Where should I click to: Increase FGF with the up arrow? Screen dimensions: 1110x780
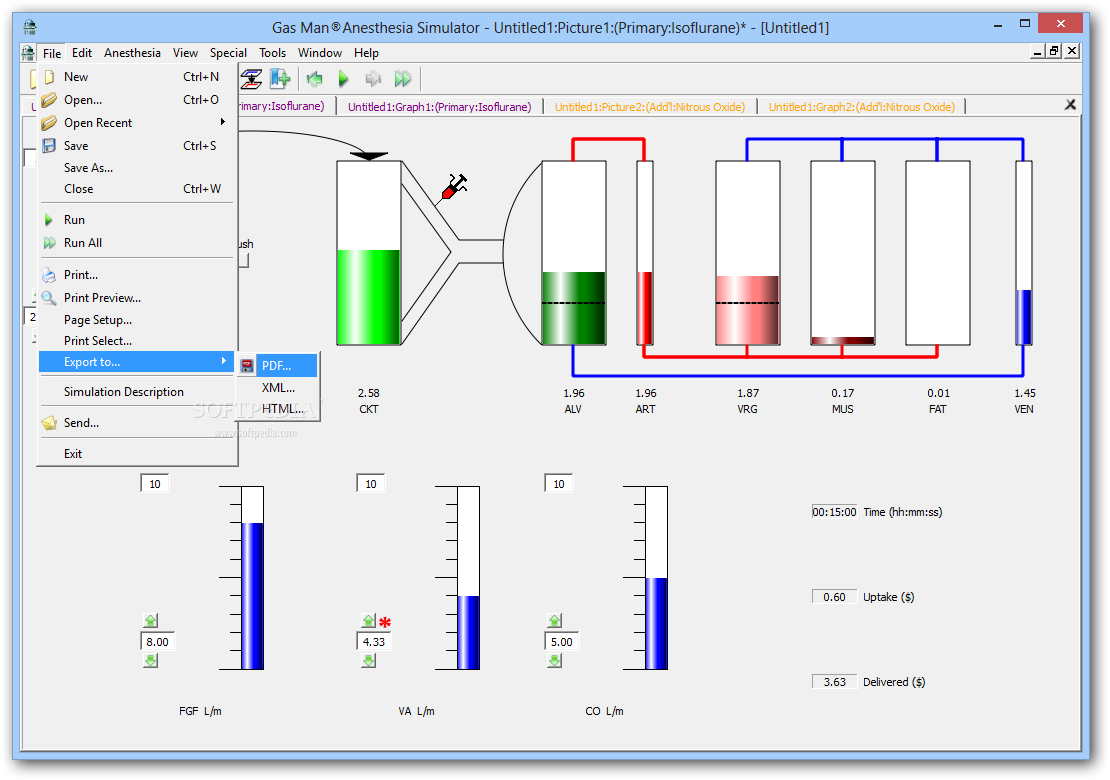click(x=151, y=621)
